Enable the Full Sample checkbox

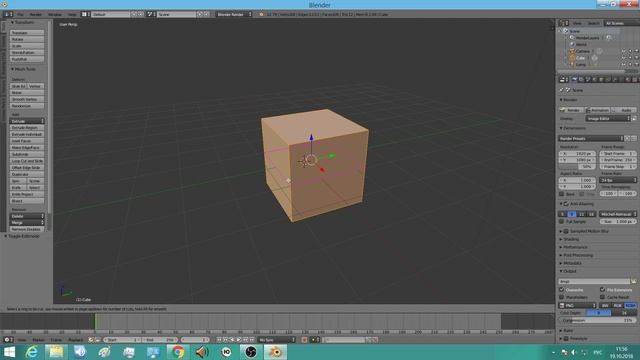point(562,221)
